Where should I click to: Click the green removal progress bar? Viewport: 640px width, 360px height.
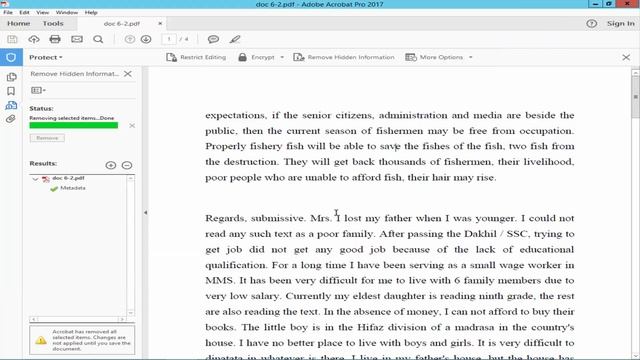tap(73, 125)
